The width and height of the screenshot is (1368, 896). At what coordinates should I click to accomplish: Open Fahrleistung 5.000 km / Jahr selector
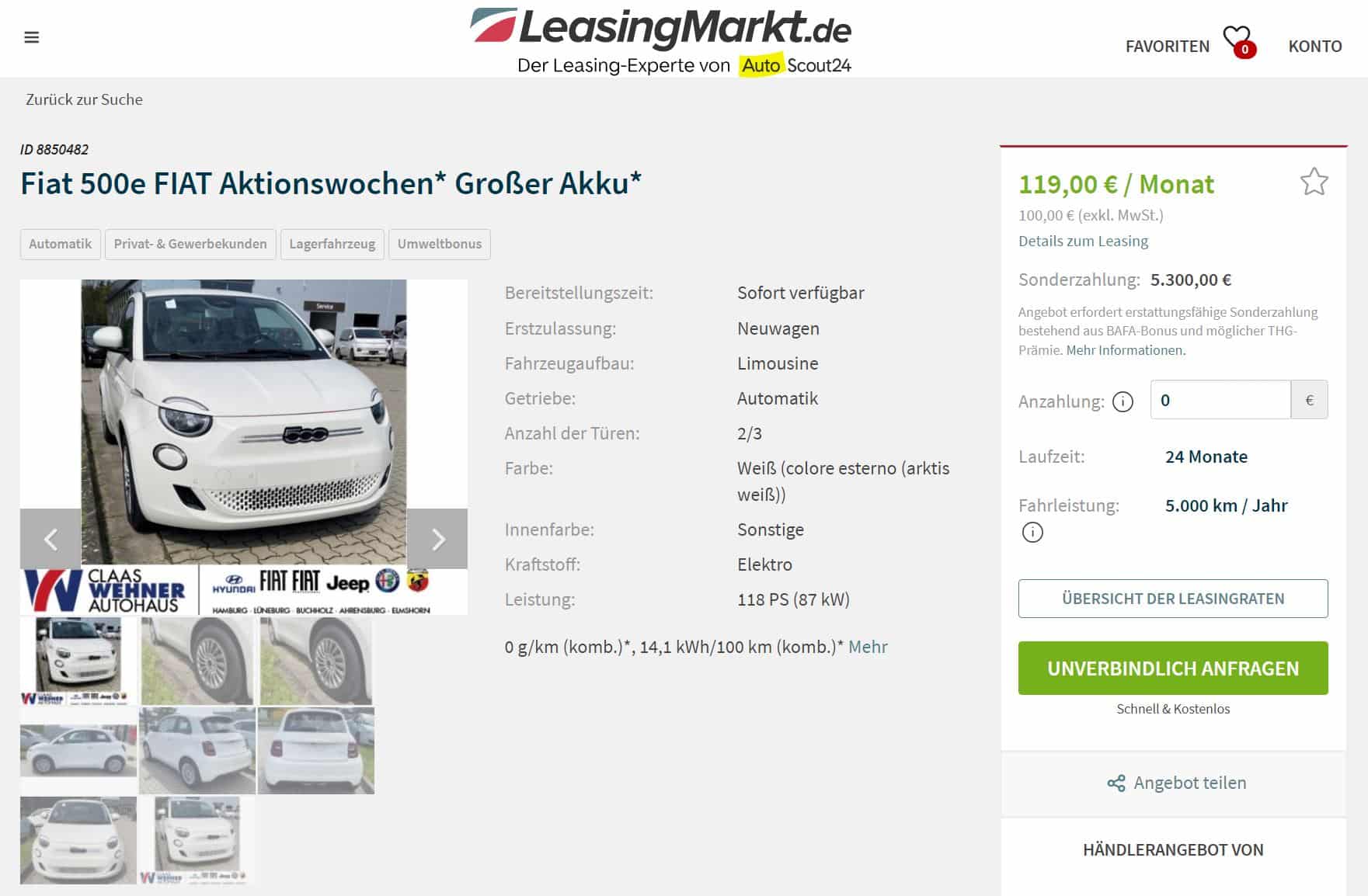coord(1226,505)
